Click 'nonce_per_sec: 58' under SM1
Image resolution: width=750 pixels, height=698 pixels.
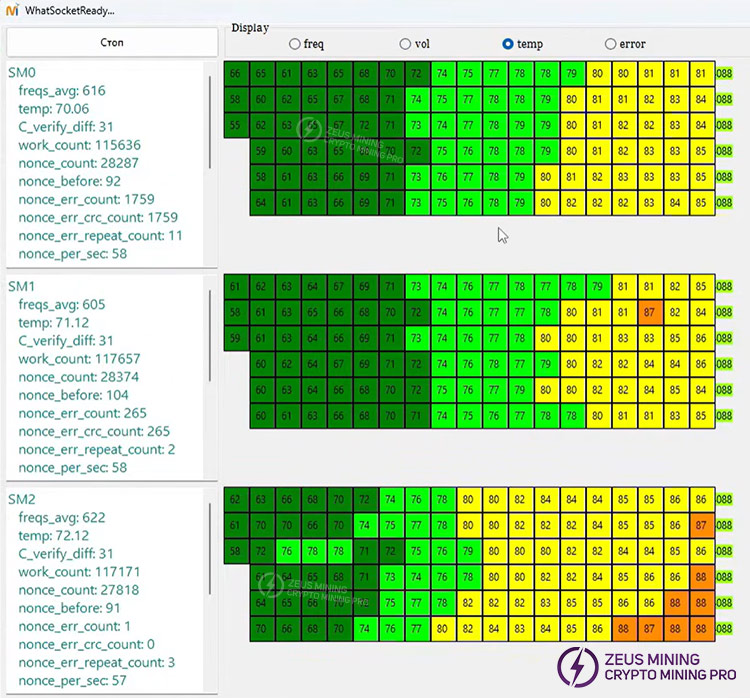click(x=73, y=468)
